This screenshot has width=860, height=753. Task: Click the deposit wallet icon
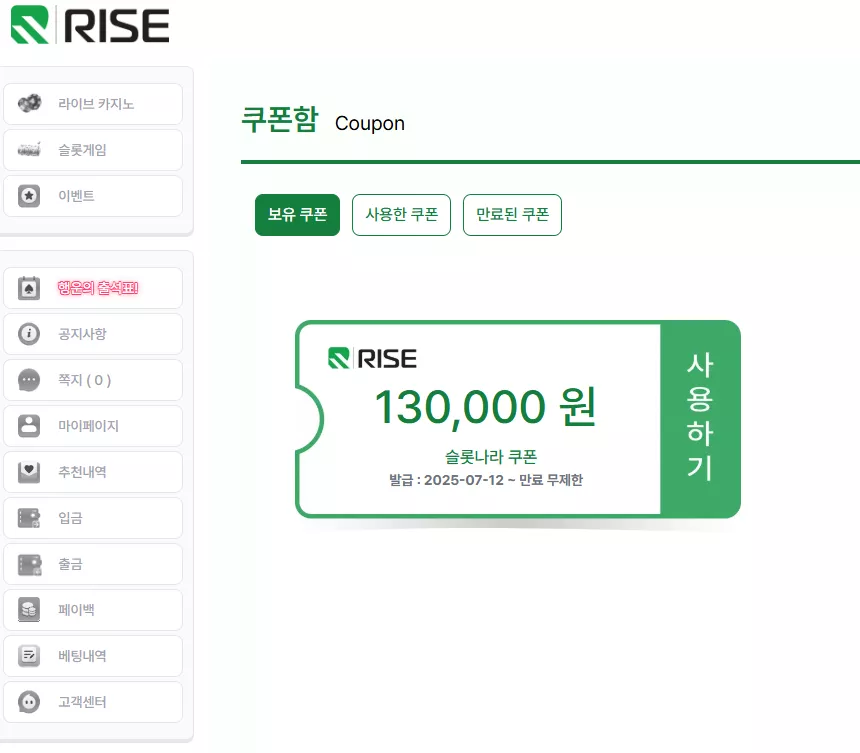[29, 518]
